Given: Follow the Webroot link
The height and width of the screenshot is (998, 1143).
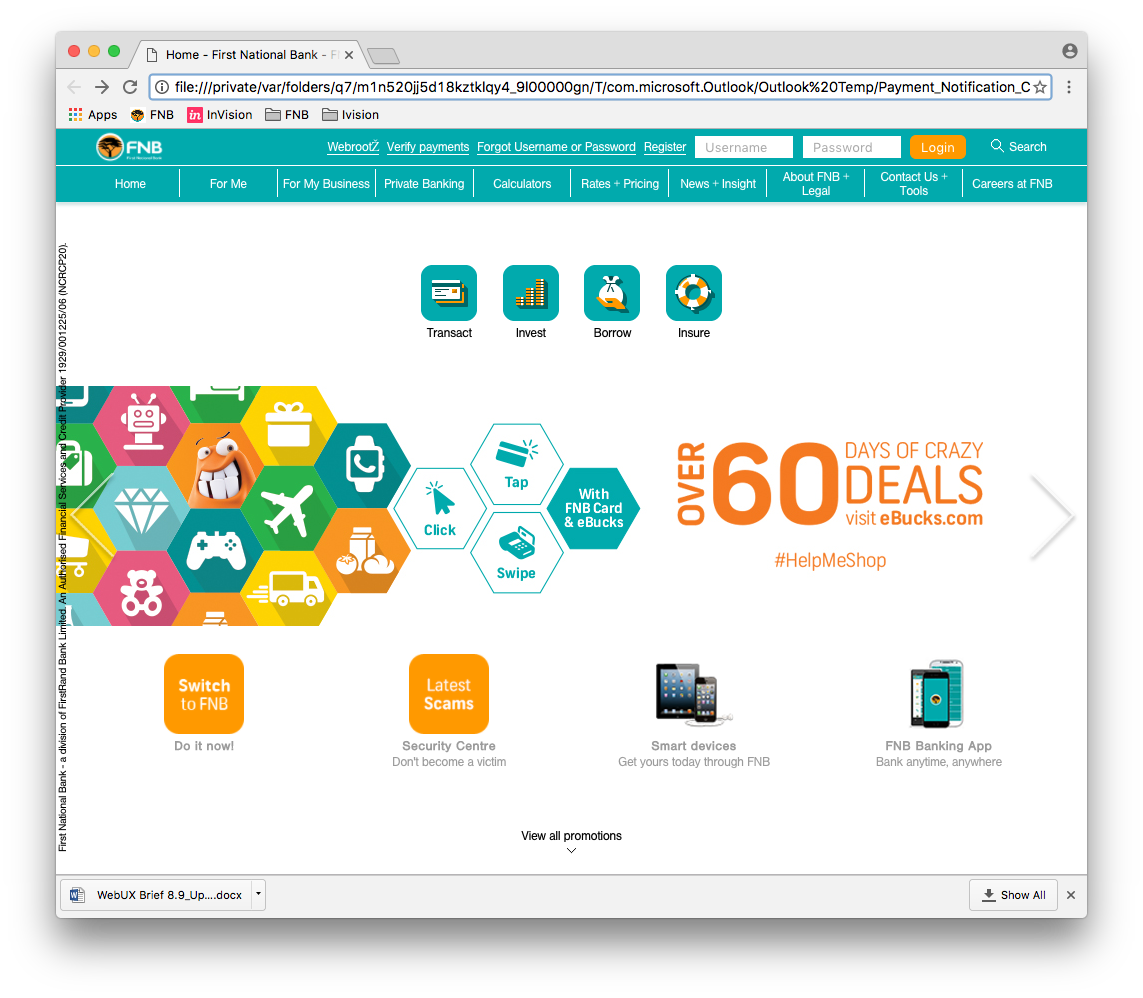Looking at the screenshot, I should pos(353,147).
